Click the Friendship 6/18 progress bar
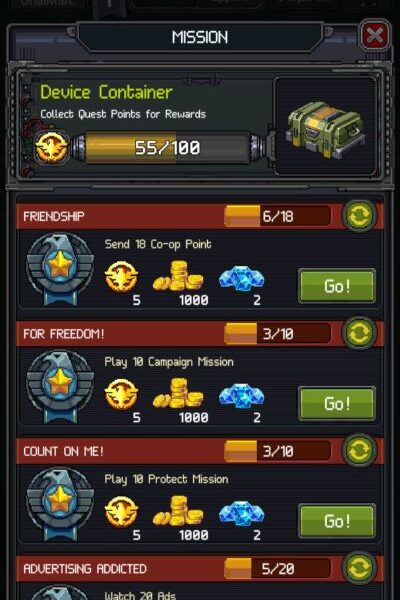400x600 pixels. pyautogui.click(x=278, y=216)
